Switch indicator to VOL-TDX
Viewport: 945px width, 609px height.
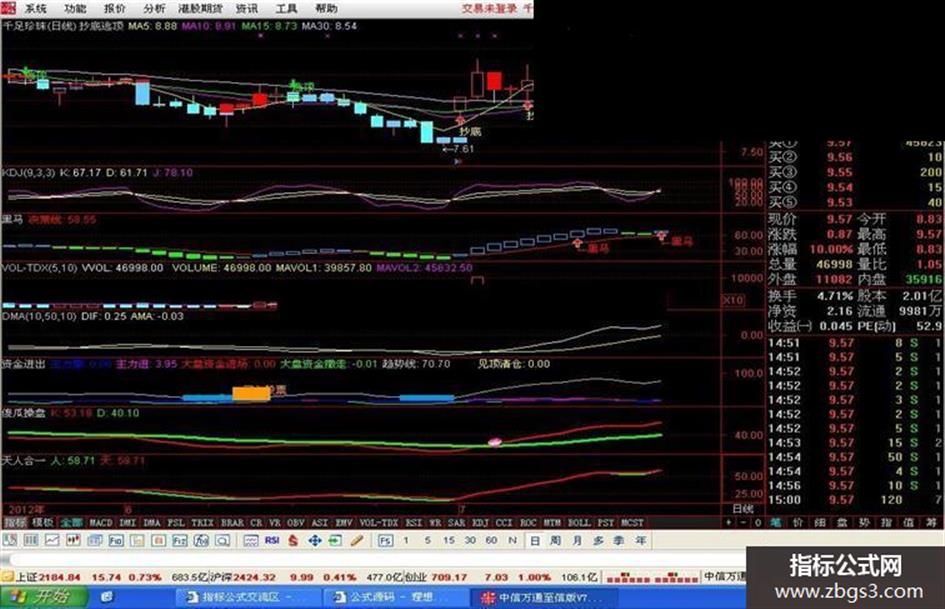378,522
